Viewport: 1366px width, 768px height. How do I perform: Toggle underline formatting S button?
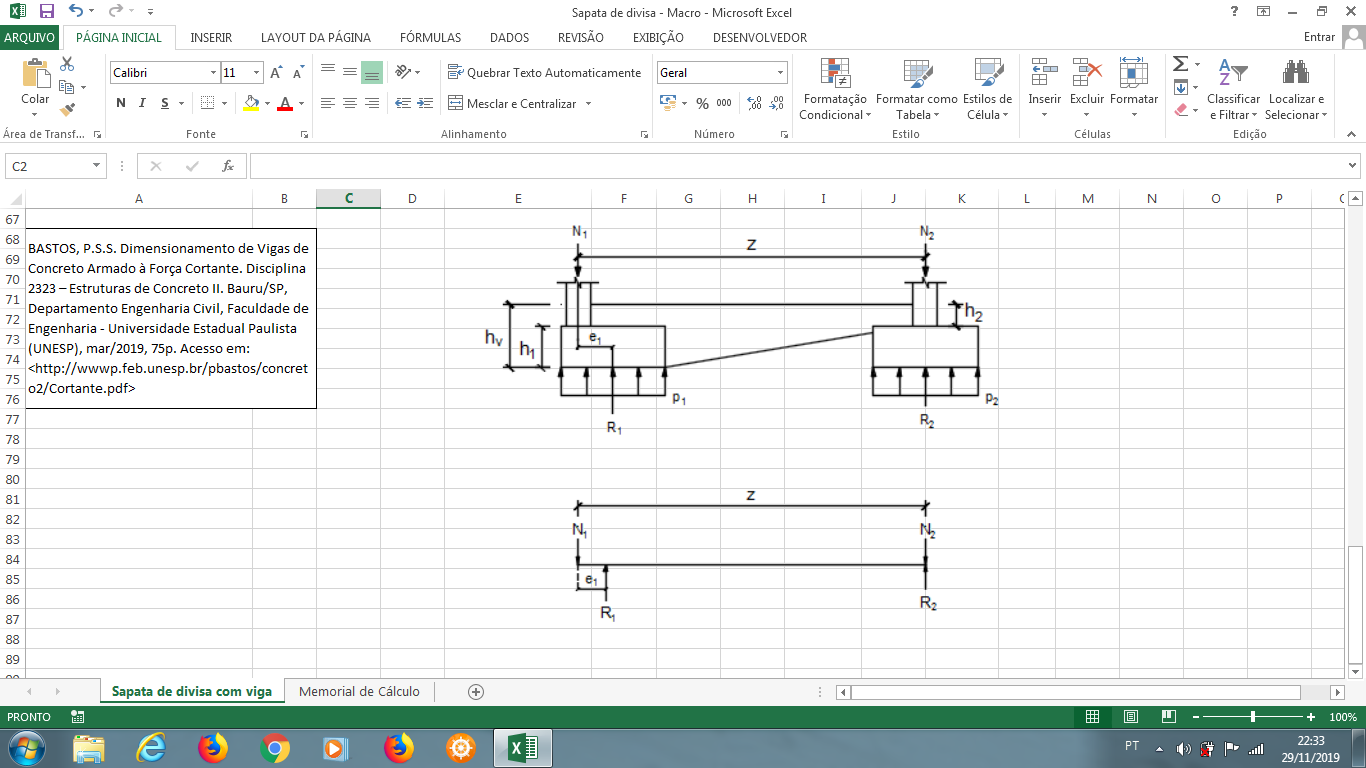(165, 103)
